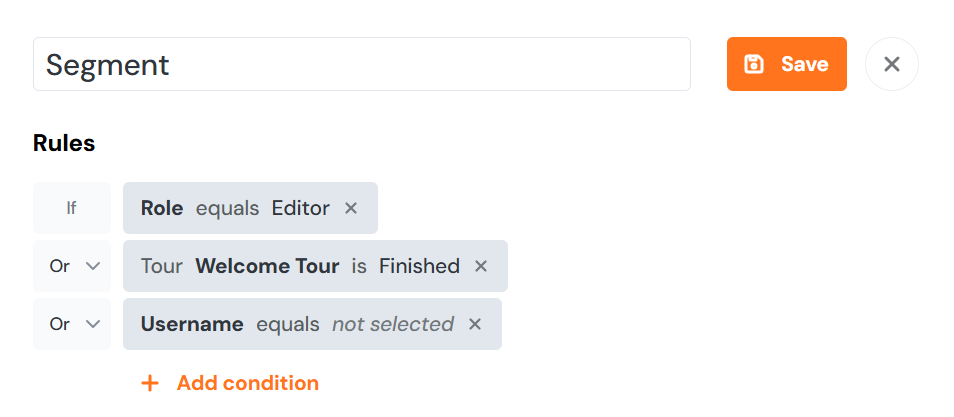Pick a value for 'not selected' username
Screen dimensions: 954x417
coord(393,324)
